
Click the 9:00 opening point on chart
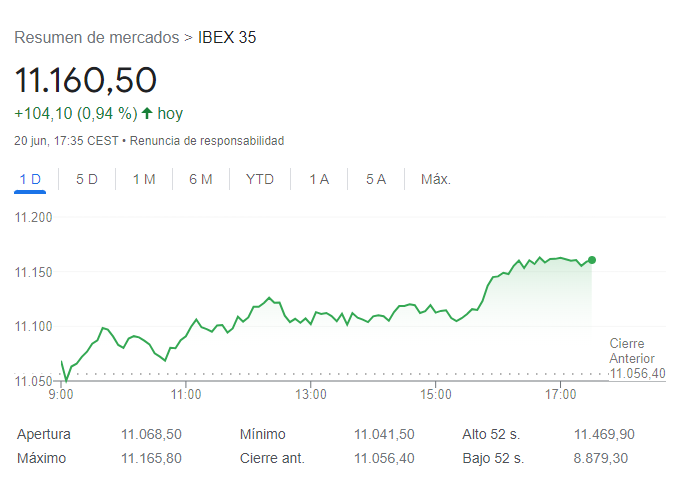pos(62,362)
